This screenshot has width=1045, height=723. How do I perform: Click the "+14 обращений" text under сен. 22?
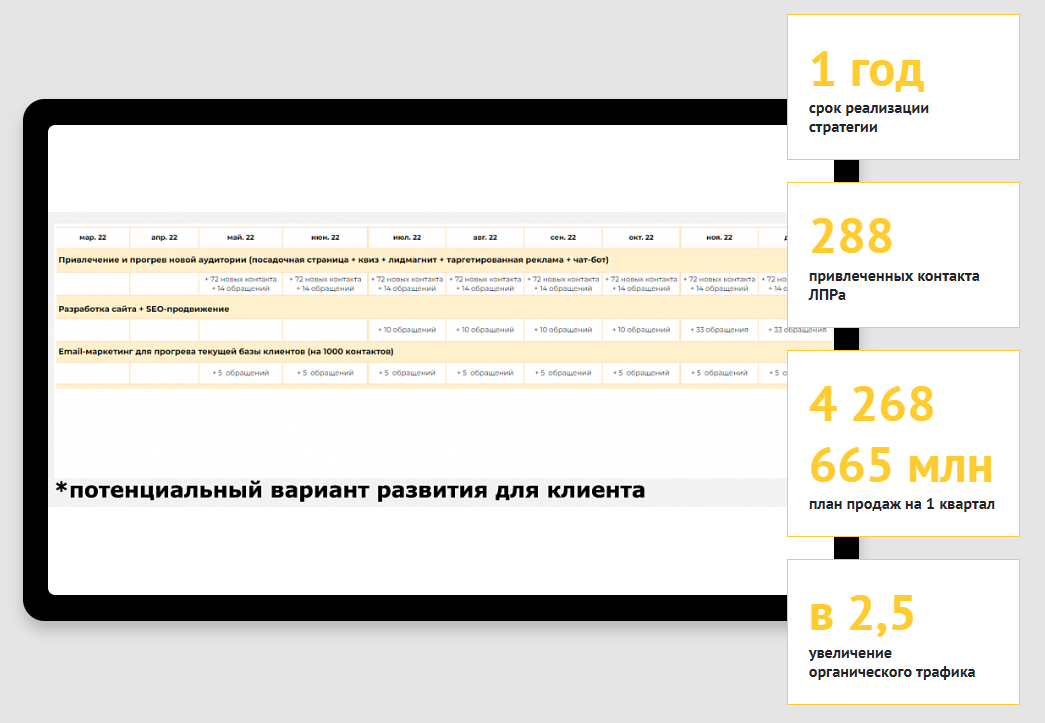coord(562,287)
